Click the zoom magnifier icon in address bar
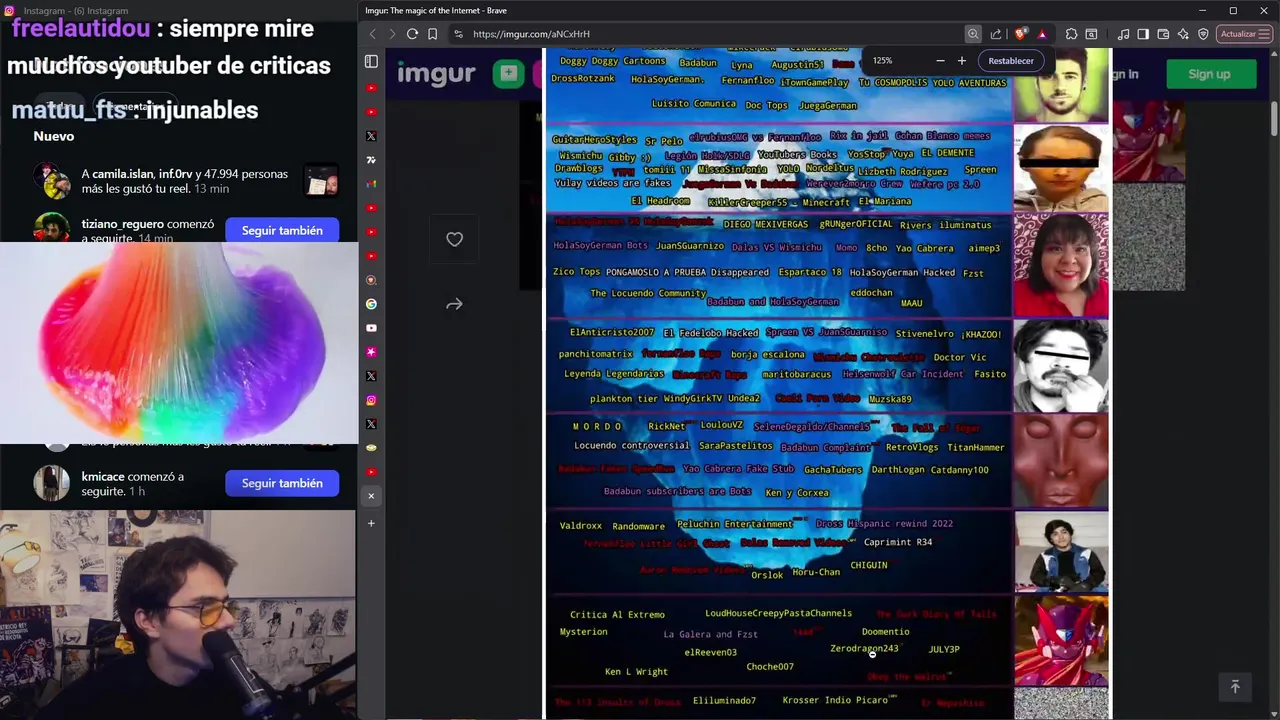The height and width of the screenshot is (720, 1280). coord(973,34)
